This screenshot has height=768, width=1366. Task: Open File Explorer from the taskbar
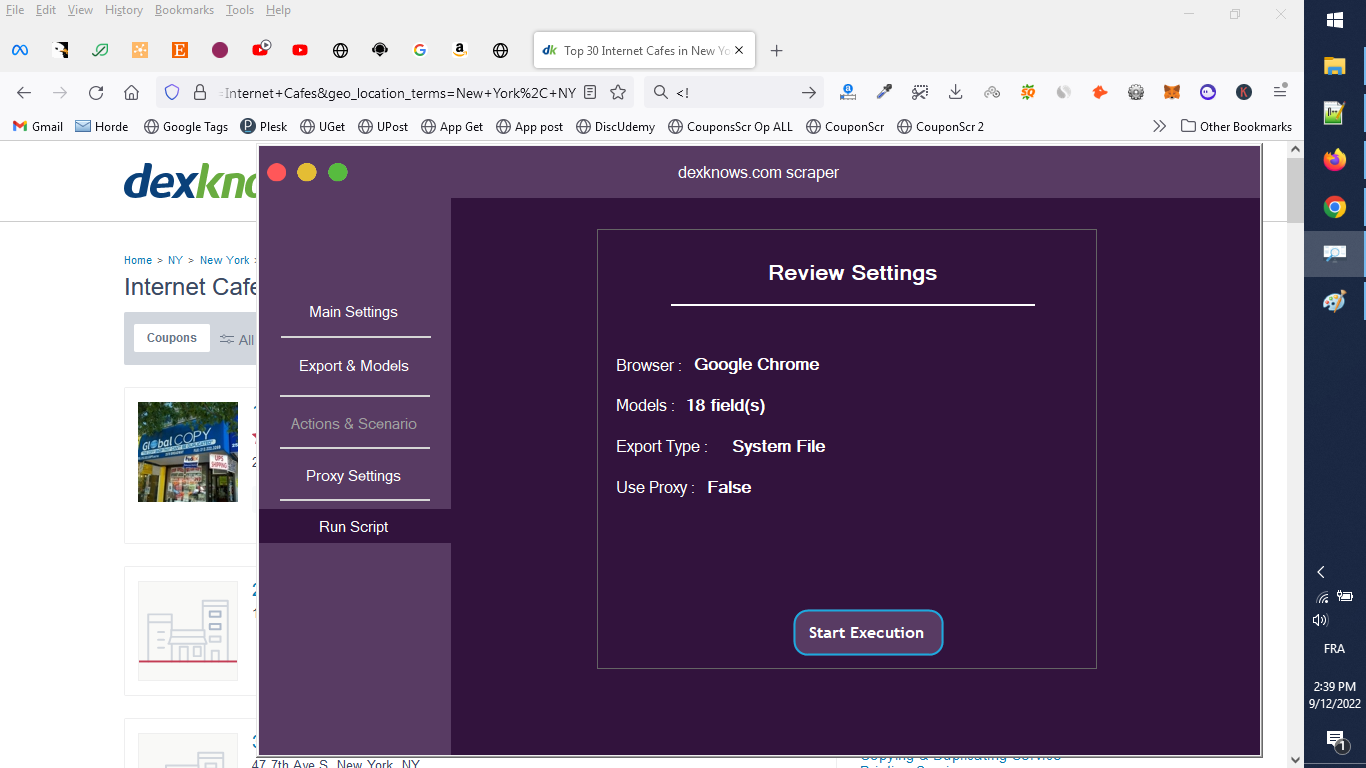[1335, 67]
